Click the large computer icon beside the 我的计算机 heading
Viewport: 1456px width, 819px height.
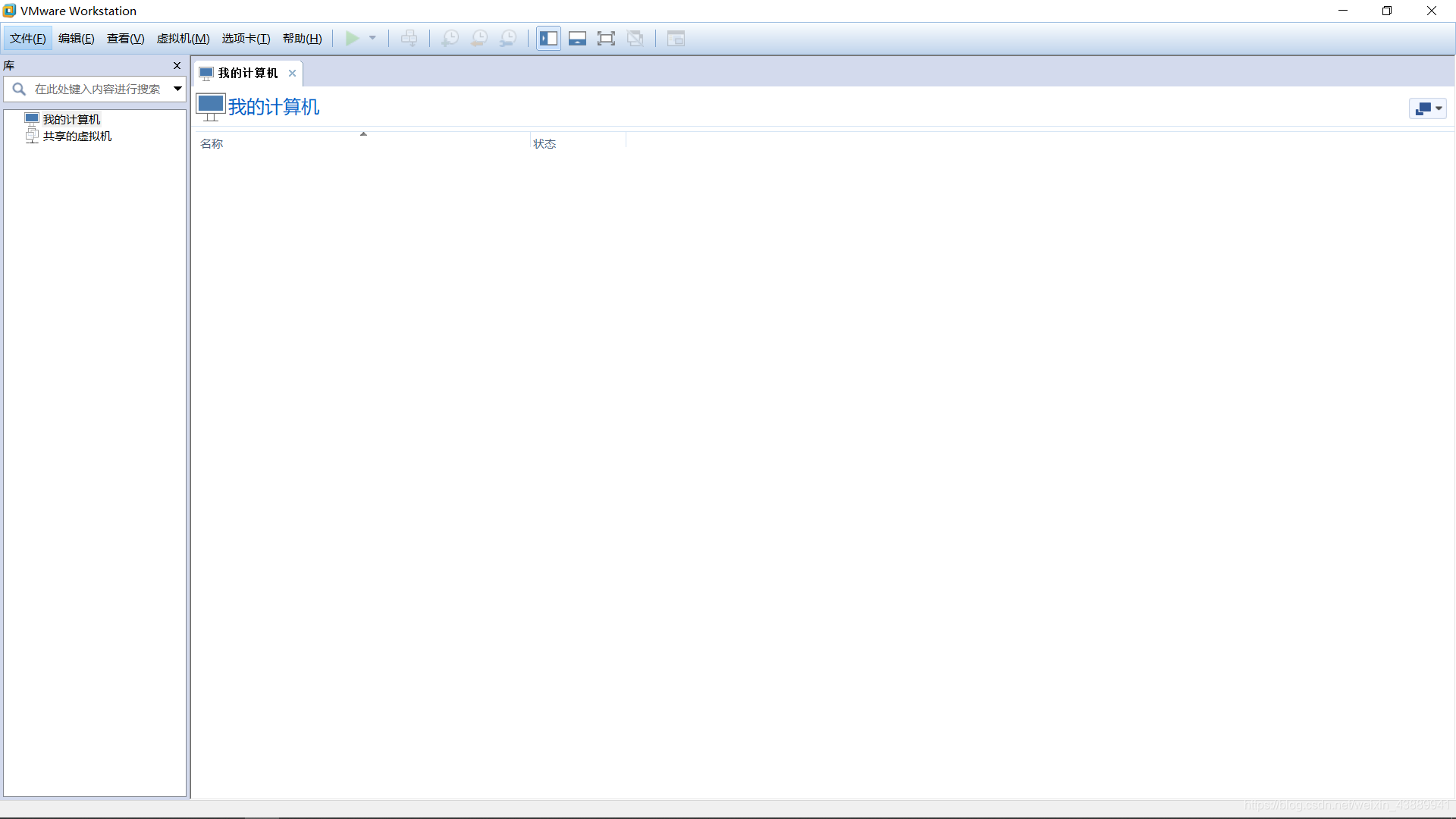pos(211,108)
